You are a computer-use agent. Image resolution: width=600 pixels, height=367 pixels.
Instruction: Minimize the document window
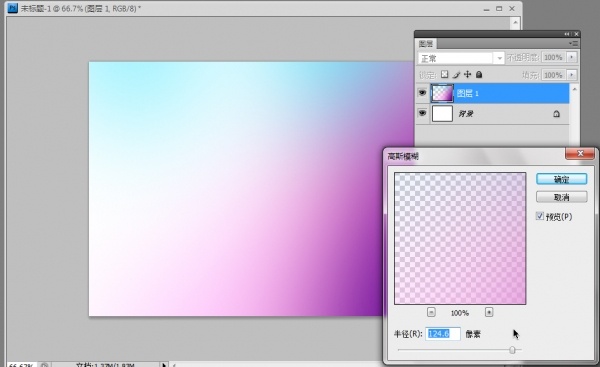[x=486, y=9]
